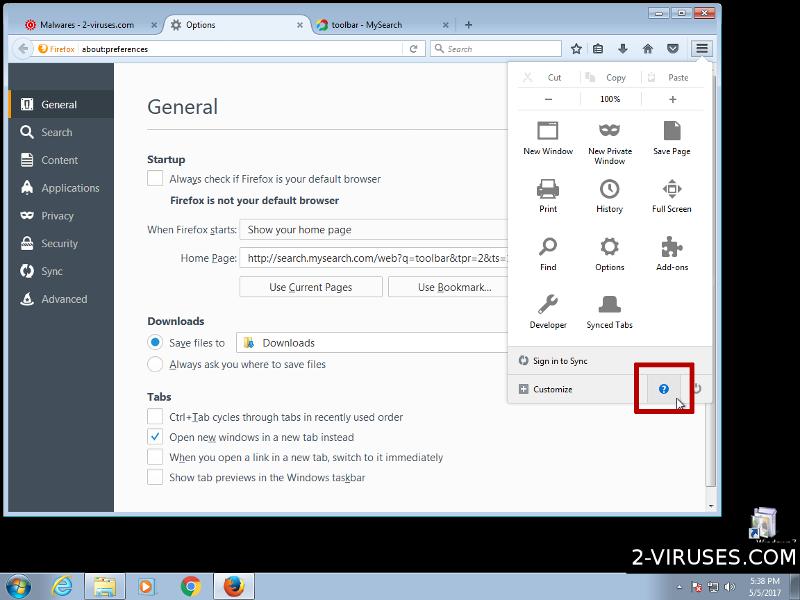This screenshot has width=800, height=600.
Task: Click the Downloads folder path field
Action: coord(372,342)
